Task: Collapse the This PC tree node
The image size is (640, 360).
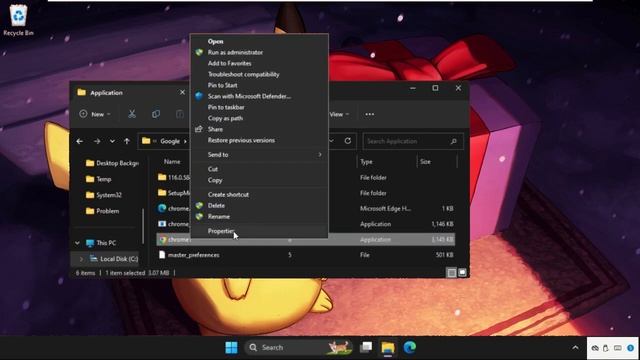Action: 78,243
